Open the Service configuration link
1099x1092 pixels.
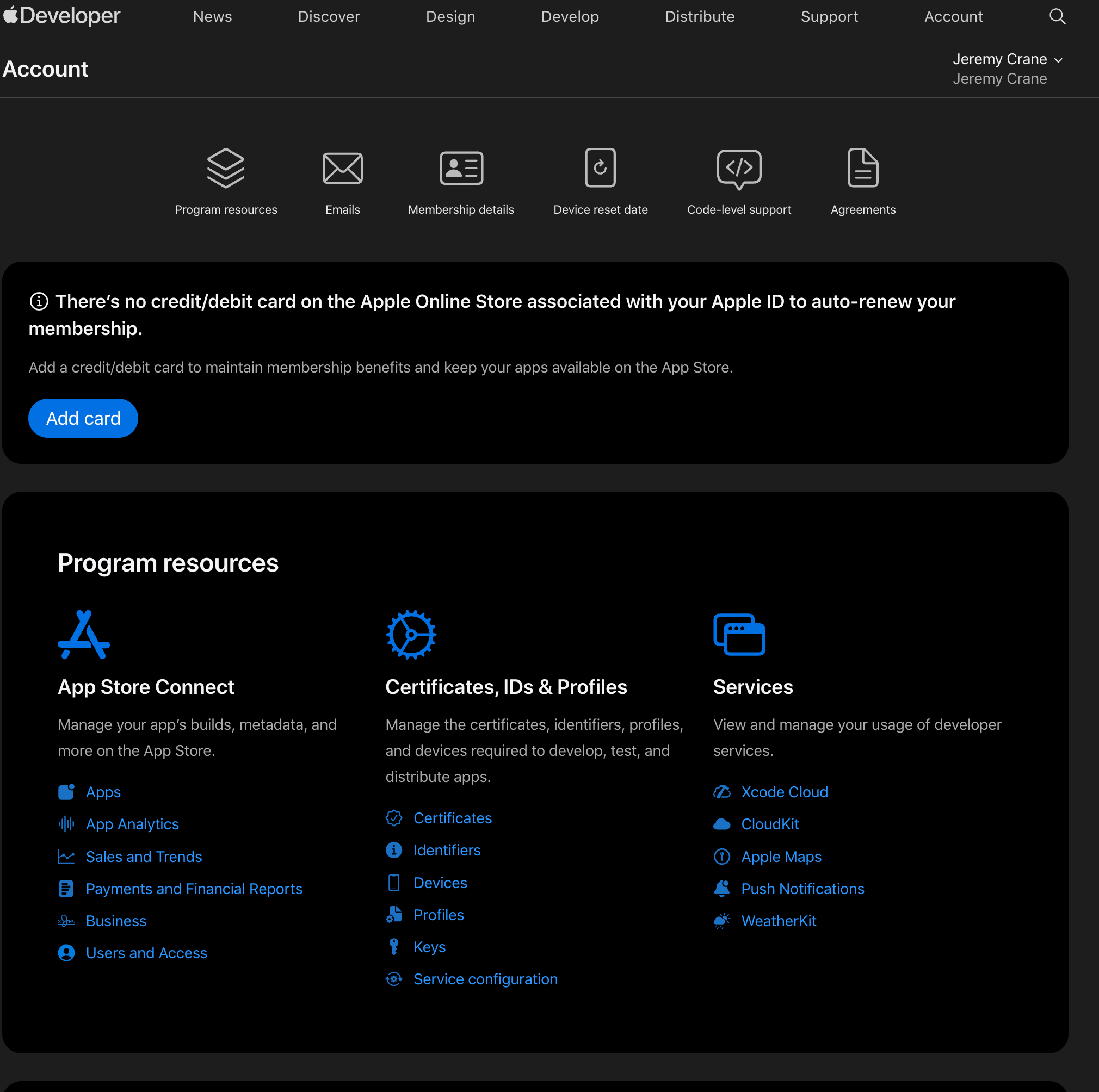(x=485, y=979)
